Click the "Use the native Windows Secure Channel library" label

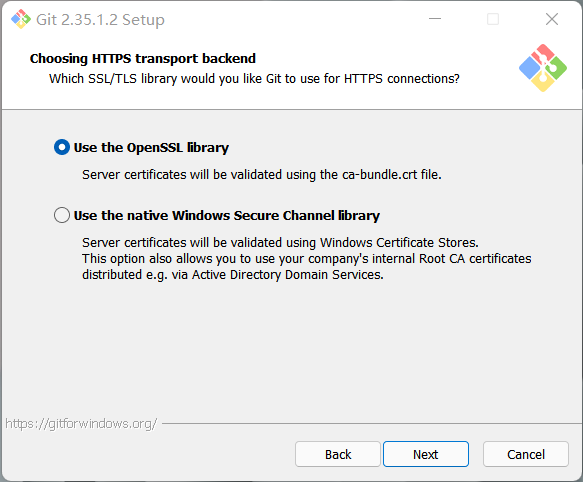pos(227,216)
